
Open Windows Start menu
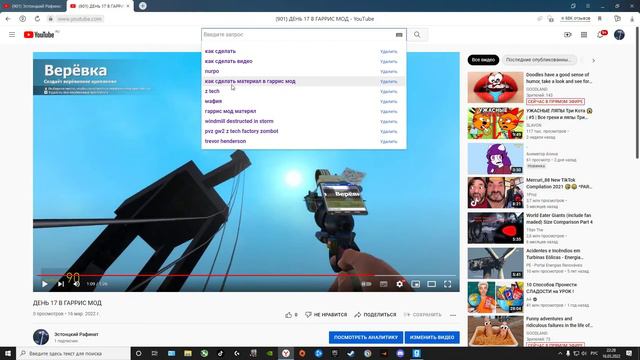(8, 353)
